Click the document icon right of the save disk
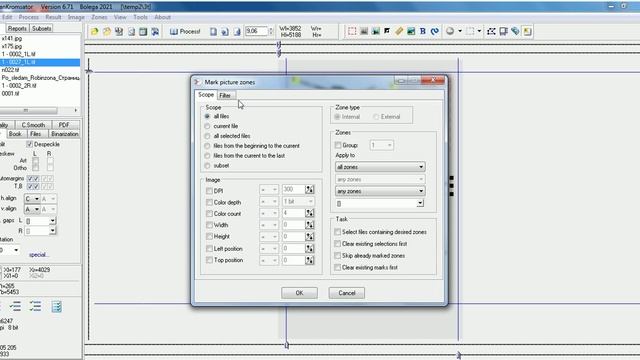 pos(131,31)
